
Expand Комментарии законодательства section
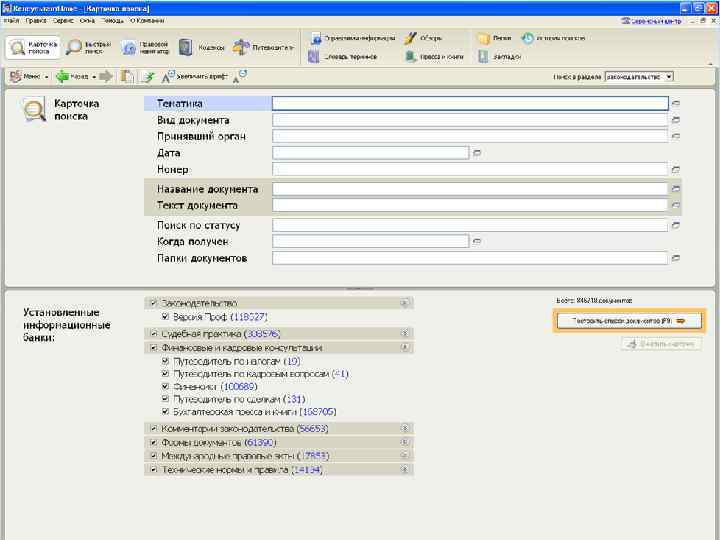(404, 429)
